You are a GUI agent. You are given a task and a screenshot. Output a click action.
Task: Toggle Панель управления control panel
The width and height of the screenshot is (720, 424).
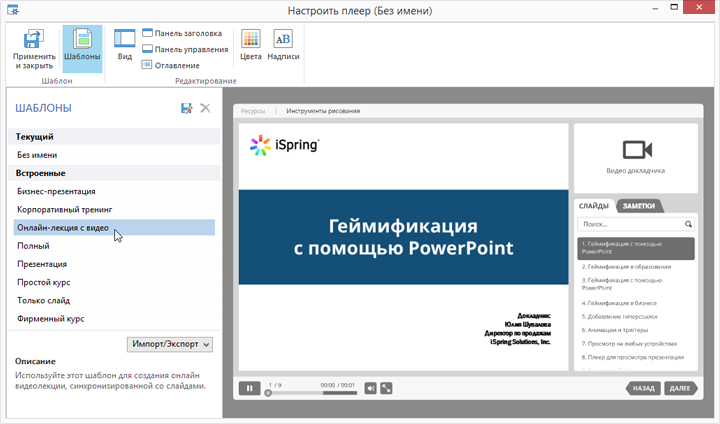pos(185,49)
